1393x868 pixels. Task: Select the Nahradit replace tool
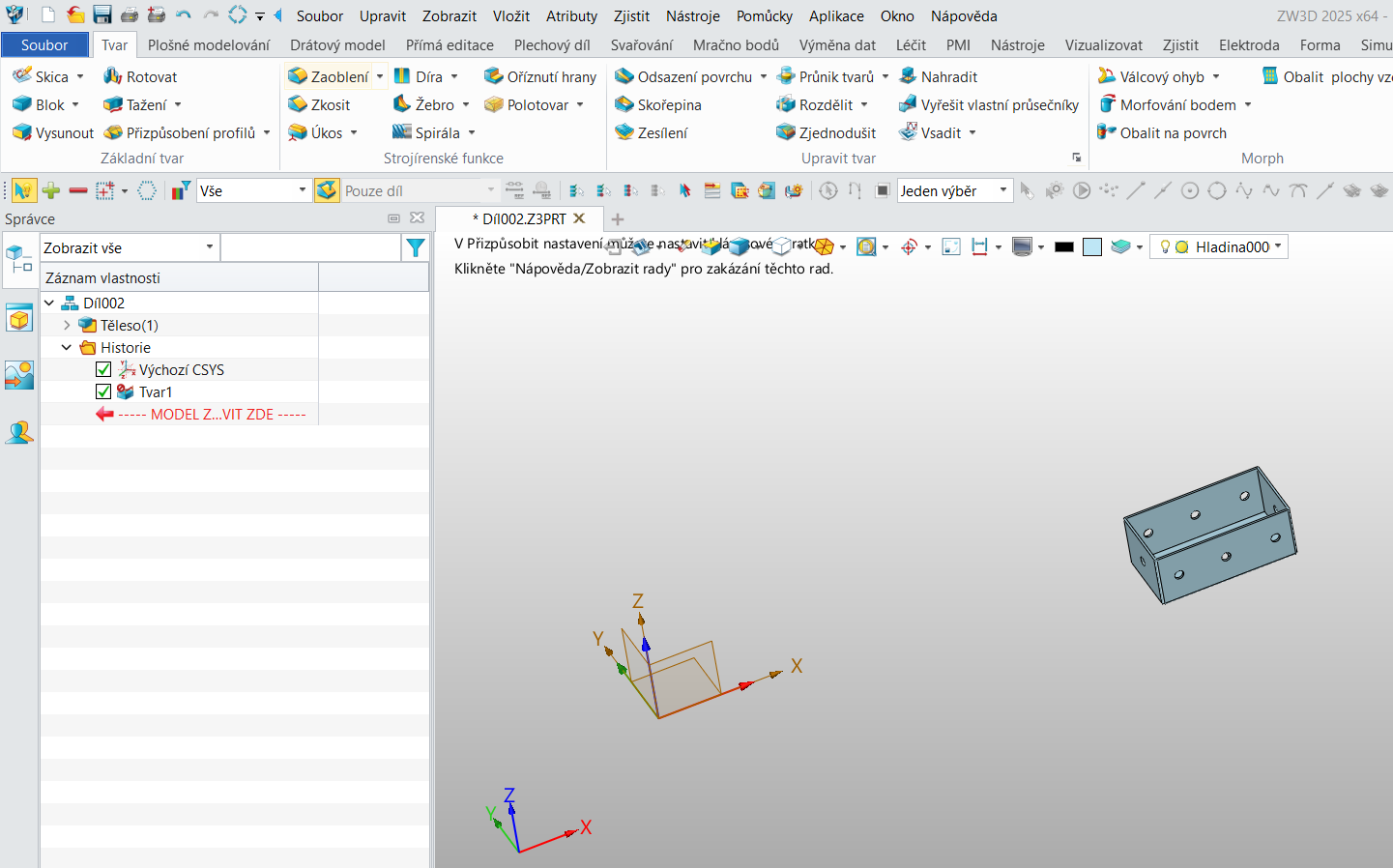coord(938,76)
